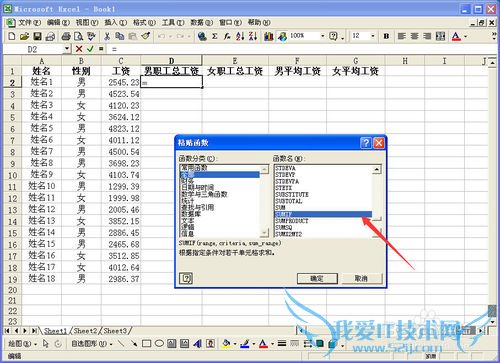Click the Cut scissors icon
The width and height of the screenshot is (500, 363).
[107, 36]
